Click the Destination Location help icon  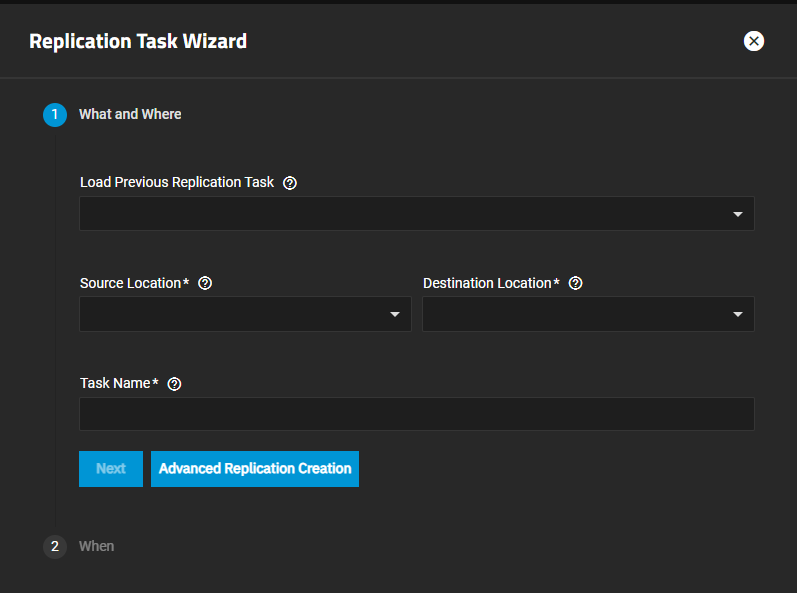pos(575,283)
